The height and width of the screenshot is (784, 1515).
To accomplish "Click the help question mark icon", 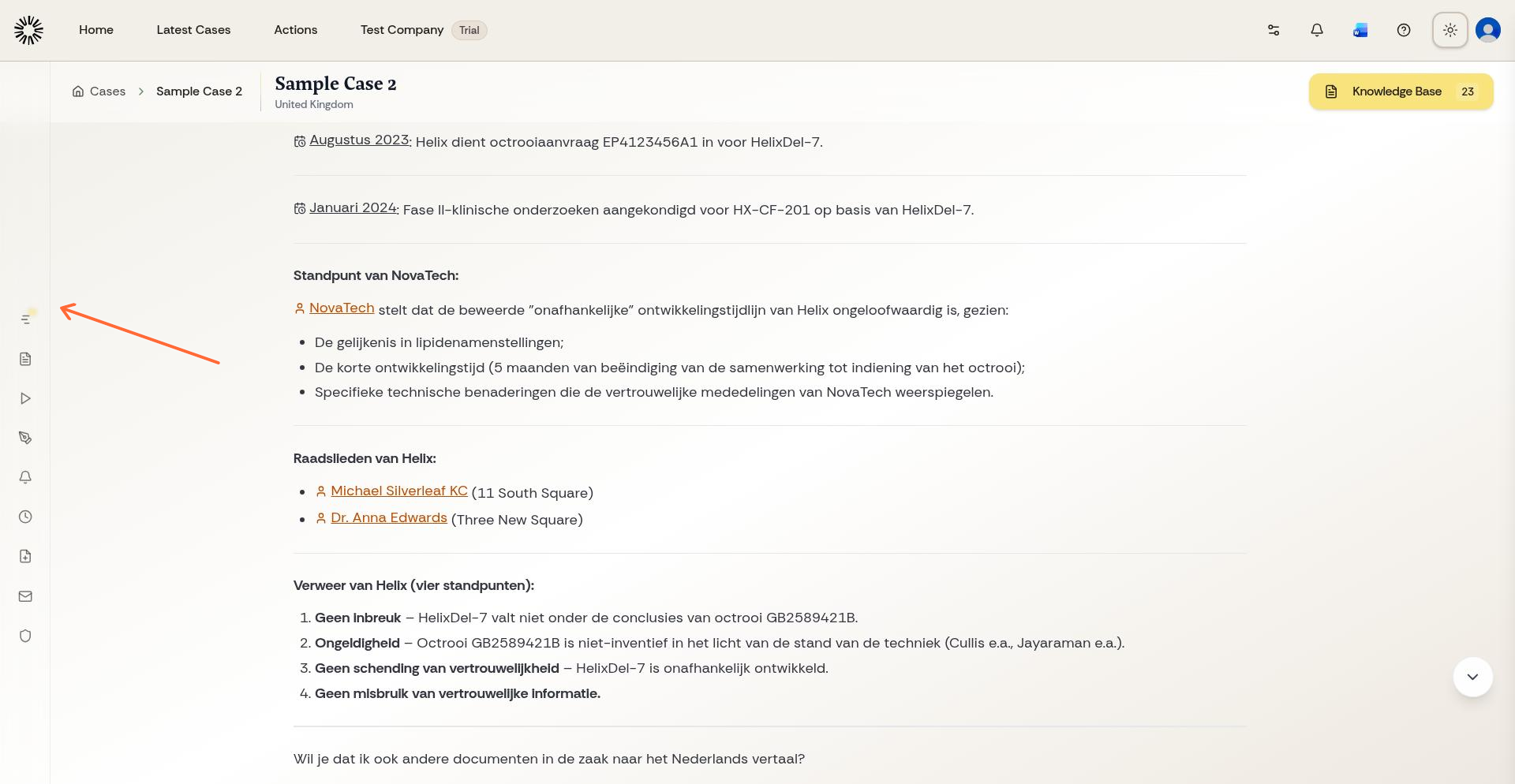I will 1404,30.
